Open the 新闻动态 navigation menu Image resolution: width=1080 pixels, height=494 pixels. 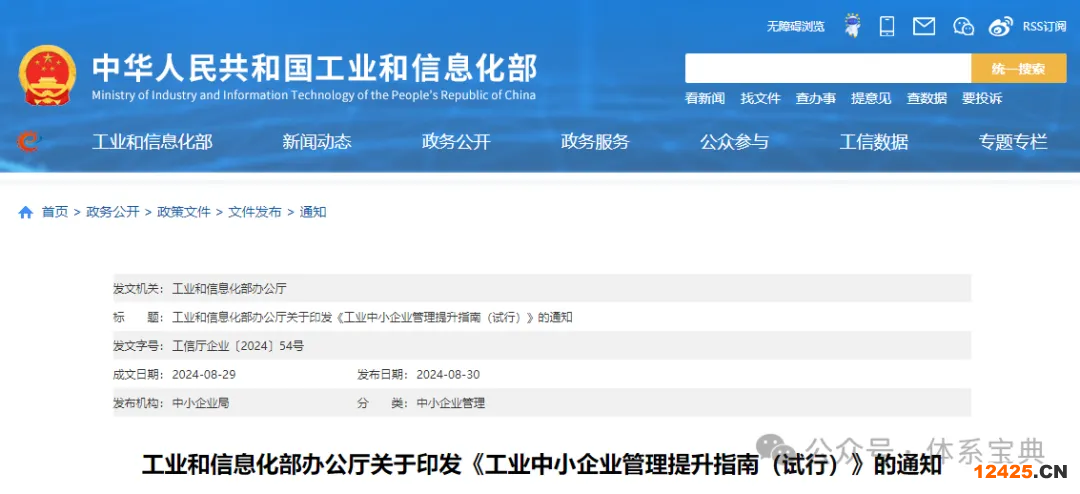317,142
